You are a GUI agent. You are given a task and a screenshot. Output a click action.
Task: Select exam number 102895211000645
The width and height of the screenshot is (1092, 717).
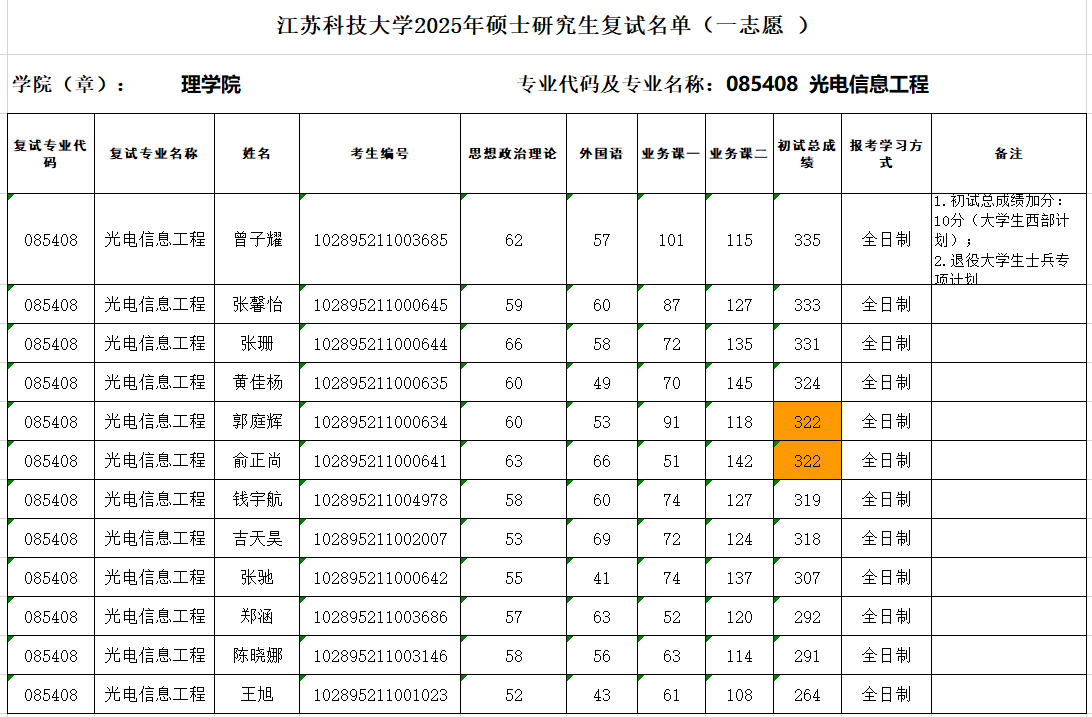pyautogui.click(x=380, y=305)
